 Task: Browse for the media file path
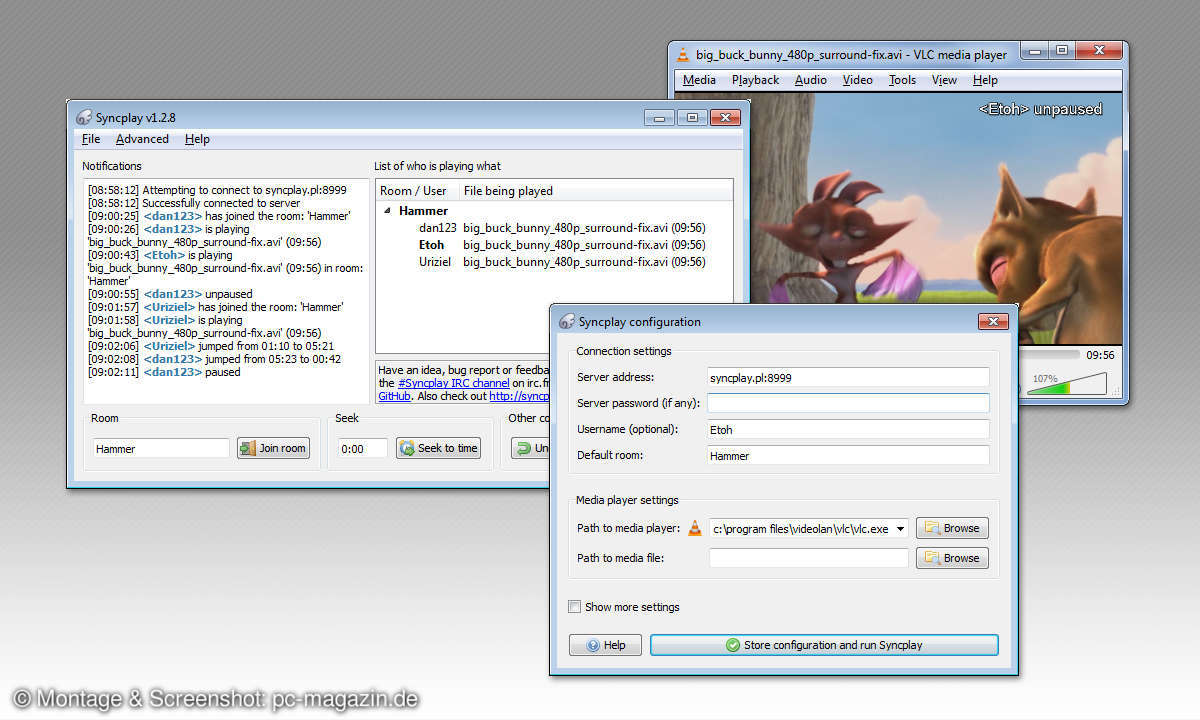952,558
